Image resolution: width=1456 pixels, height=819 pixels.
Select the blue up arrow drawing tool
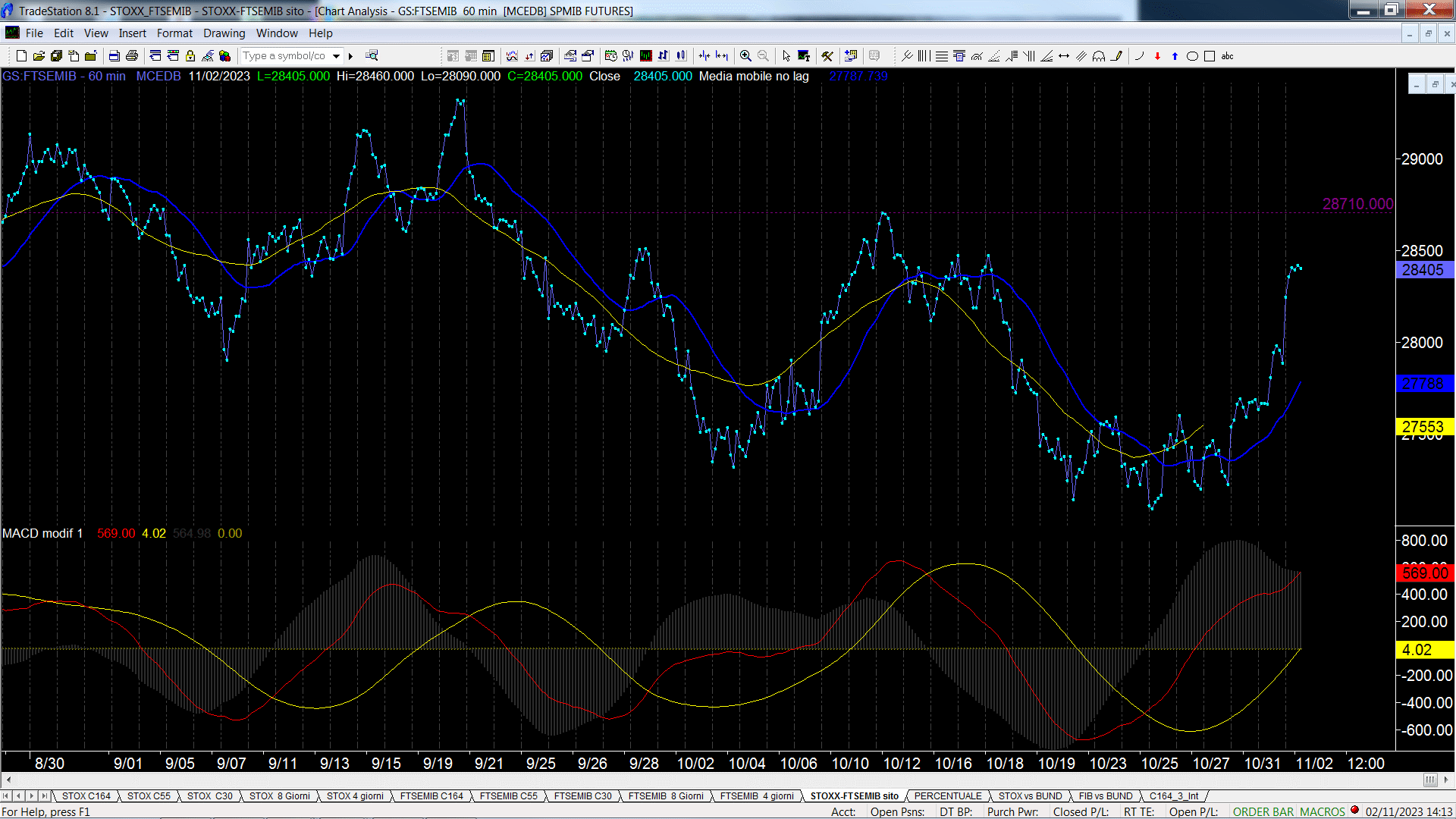click(1175, 56)
